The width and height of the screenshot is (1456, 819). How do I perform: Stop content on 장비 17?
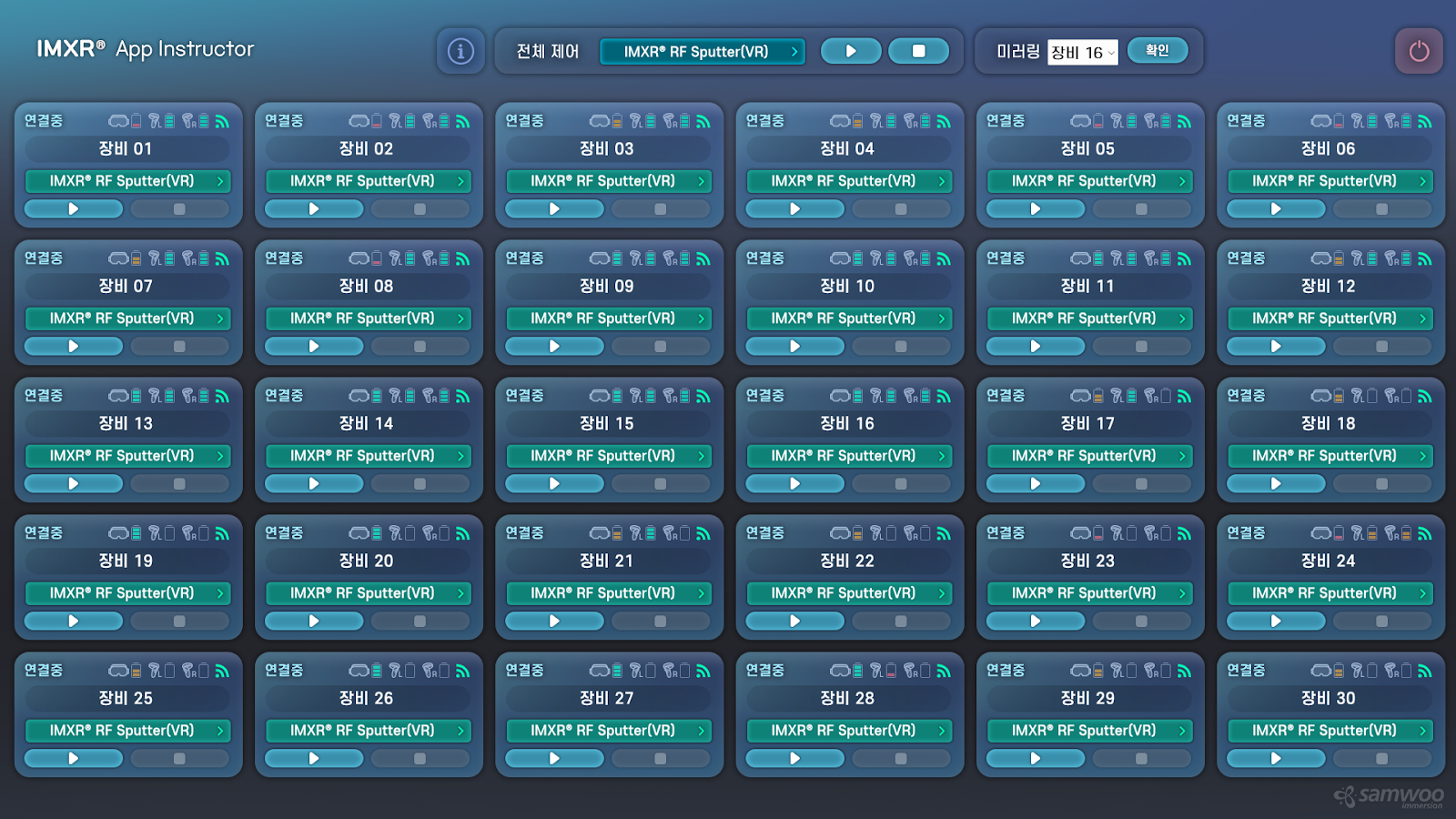[1141, 484]
